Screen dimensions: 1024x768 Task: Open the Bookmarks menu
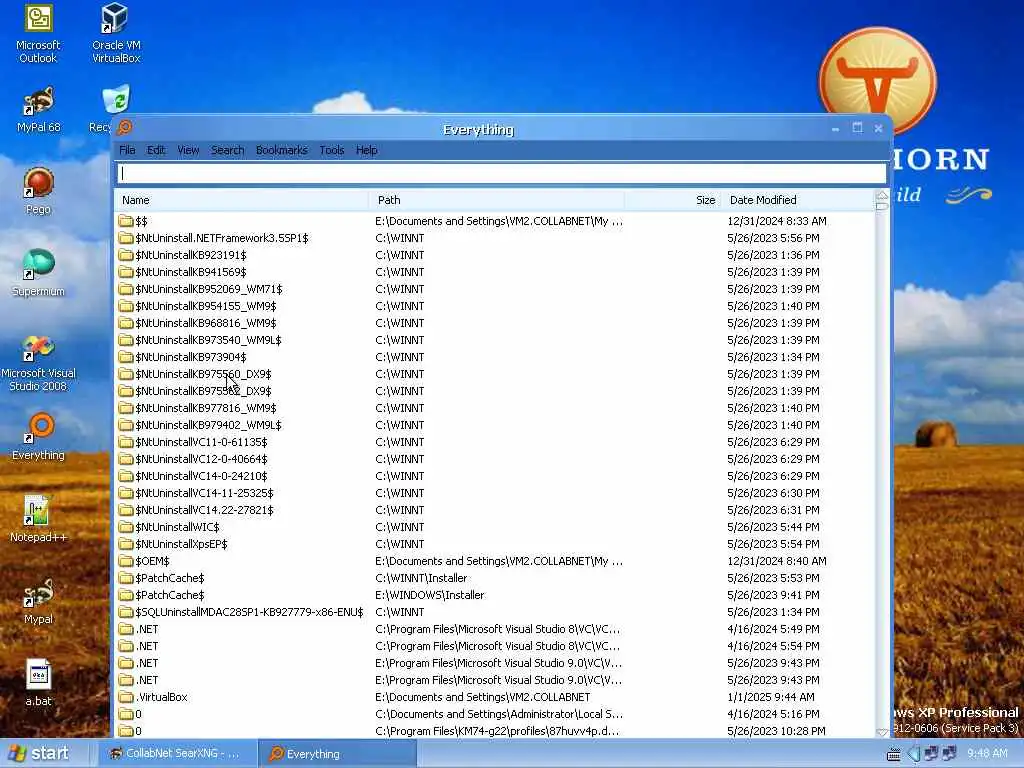281,150
